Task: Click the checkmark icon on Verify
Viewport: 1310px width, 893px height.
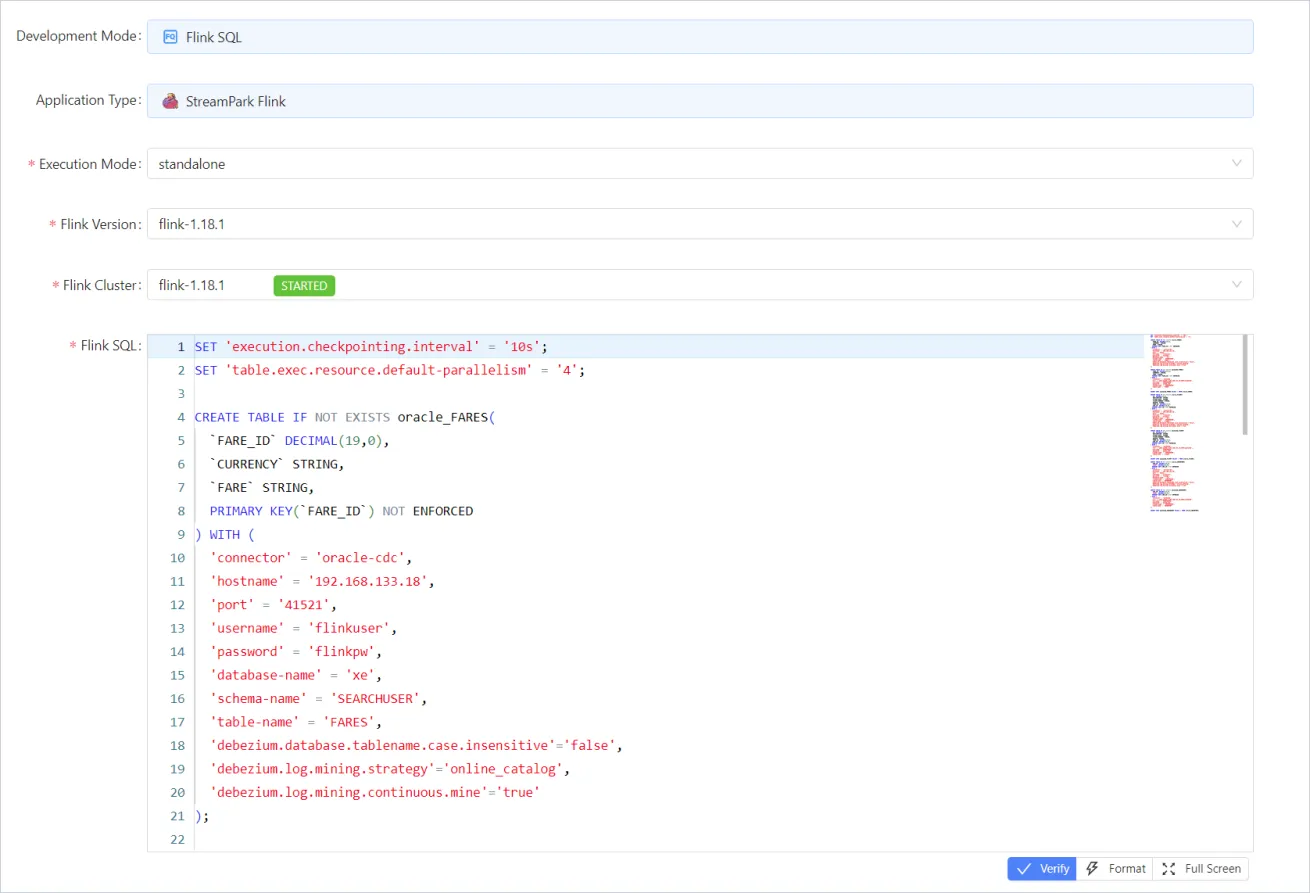Action: [x=1023, y=868]
